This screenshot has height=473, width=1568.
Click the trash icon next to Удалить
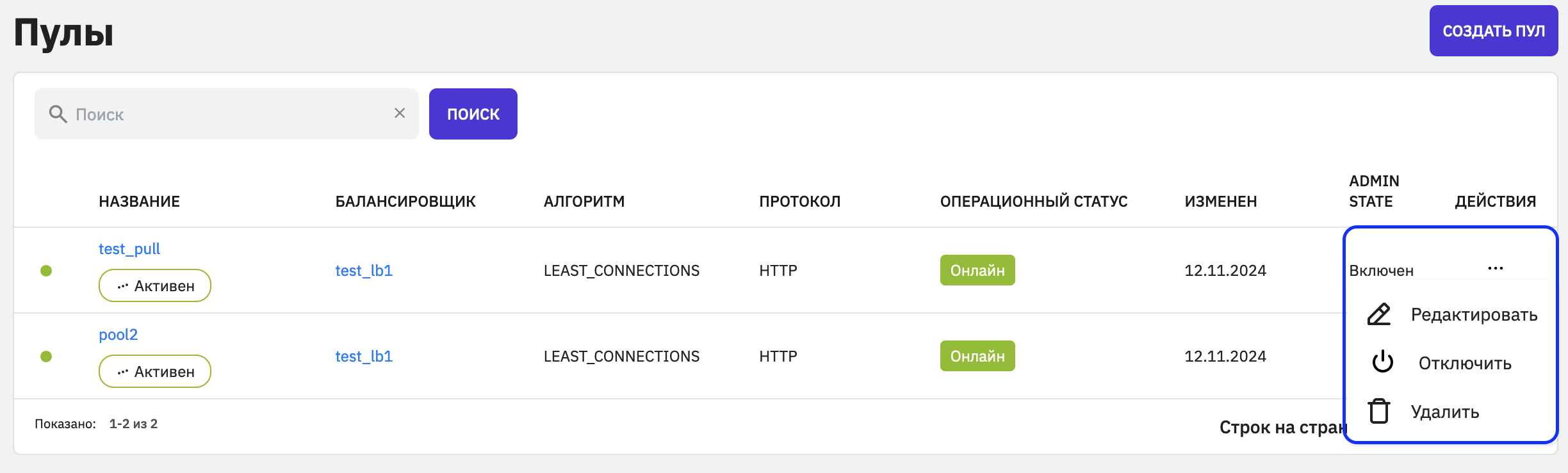point(1379,411)
